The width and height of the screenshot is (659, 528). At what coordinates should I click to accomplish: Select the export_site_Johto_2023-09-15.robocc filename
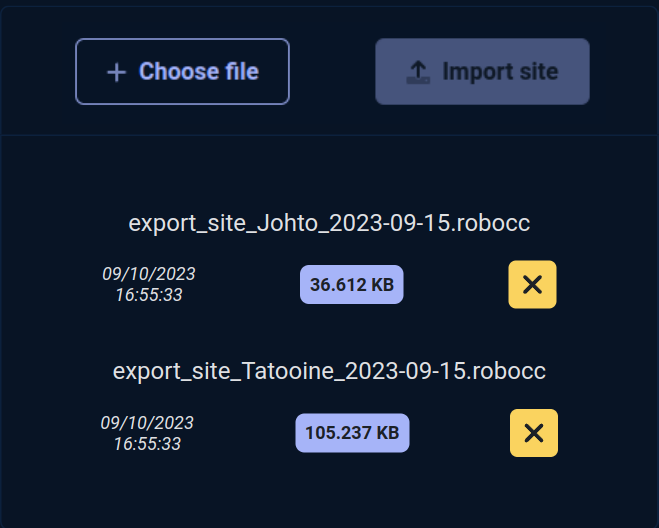[x=330, y=223]
